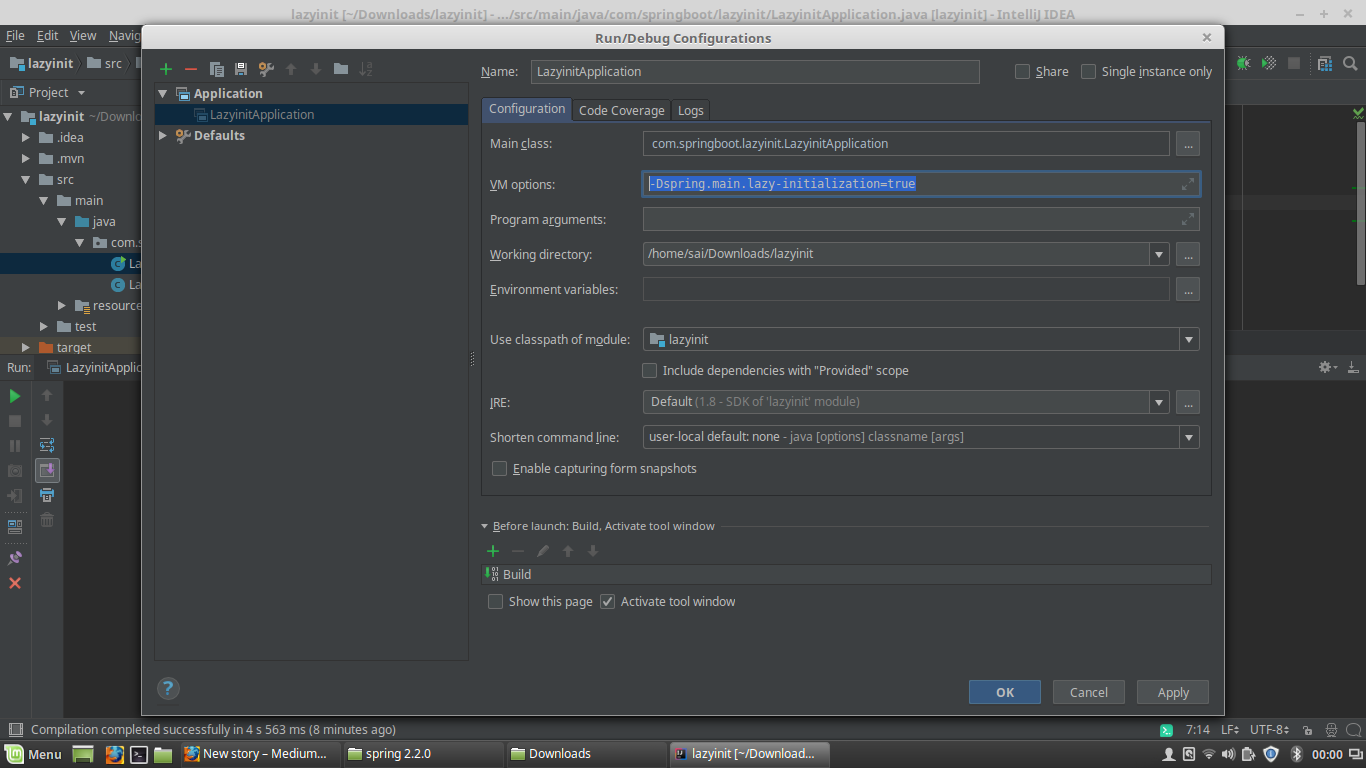Copy the selected run configuration
This screenshot has width=1366, height=768.
(x=216, y=69)
